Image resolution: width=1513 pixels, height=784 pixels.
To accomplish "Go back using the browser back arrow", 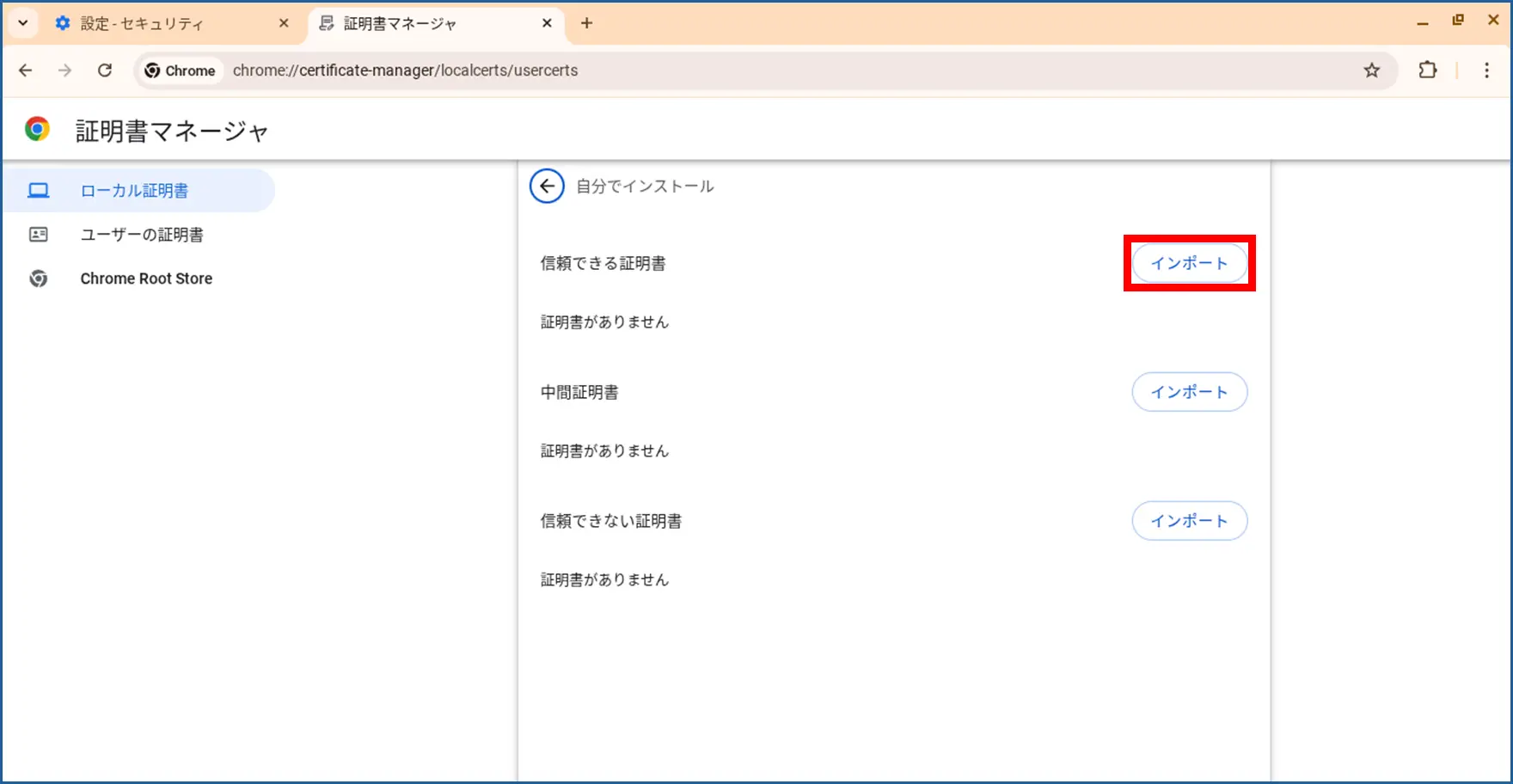I will click(x=26, y=70).
